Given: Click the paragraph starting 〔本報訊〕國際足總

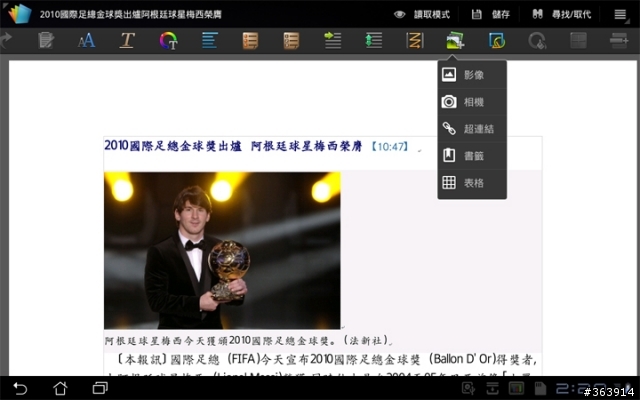Looking at the screenshot, I should pos(326,359).
